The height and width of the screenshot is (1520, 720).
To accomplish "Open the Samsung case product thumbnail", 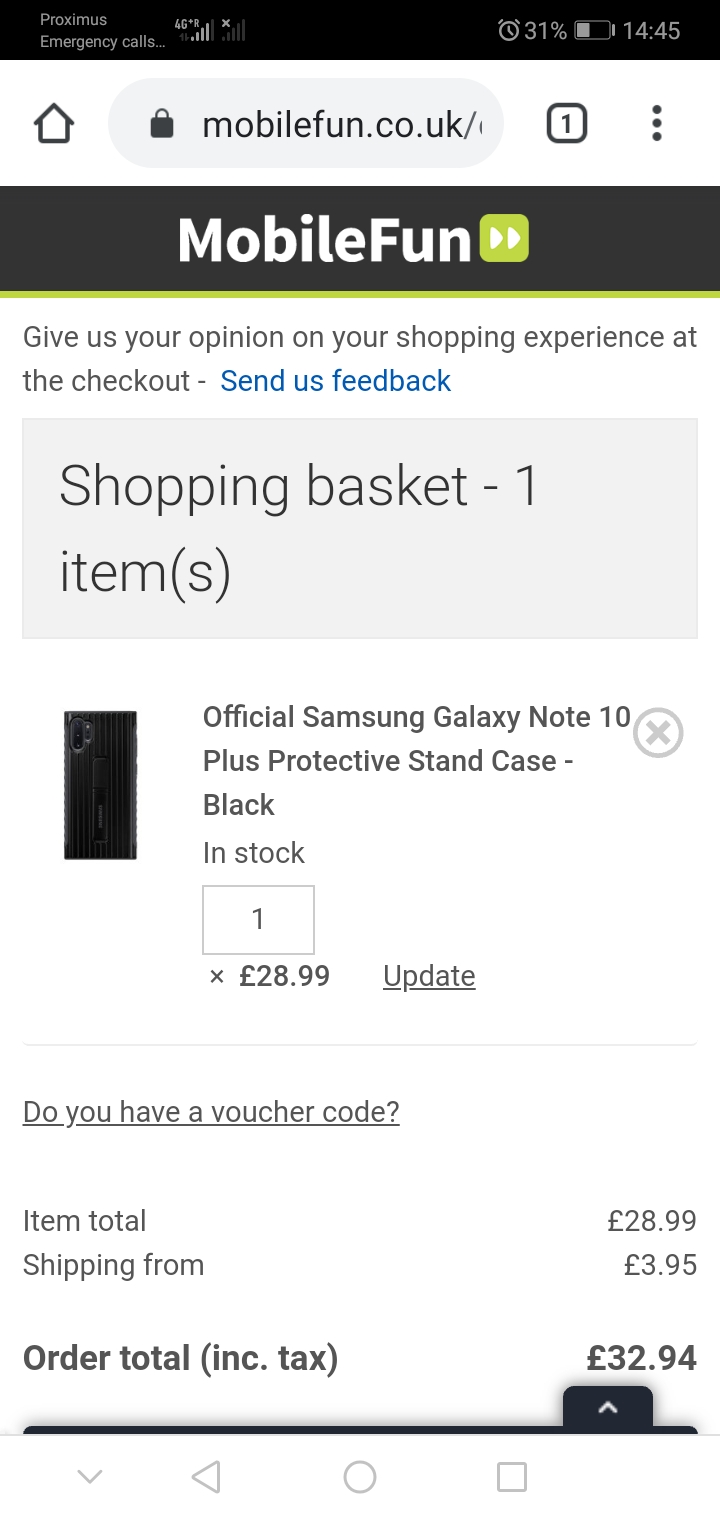I will [100, 785].
